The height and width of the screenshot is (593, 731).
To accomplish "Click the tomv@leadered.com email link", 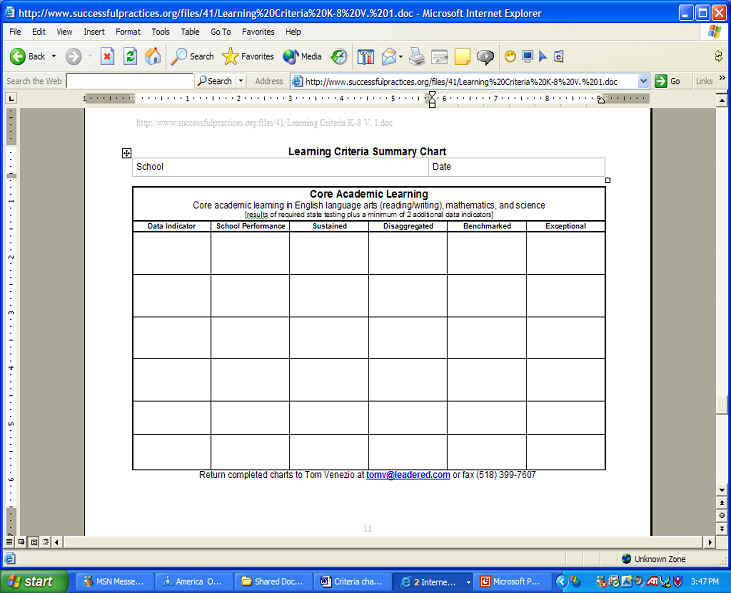I will (408, 475).
